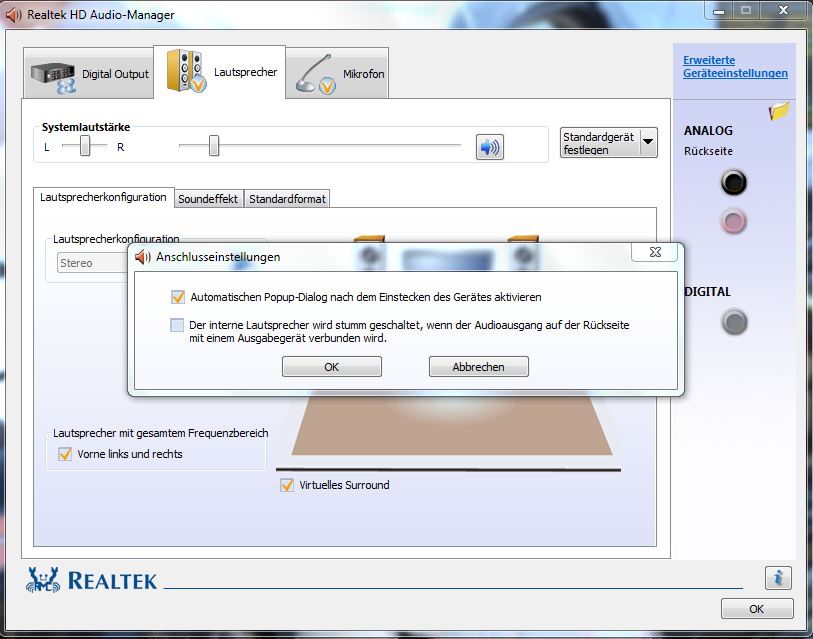Screen dimensions: 813x639
Task: Click the ANALOG section heading
Action: (x=708, y=131)
